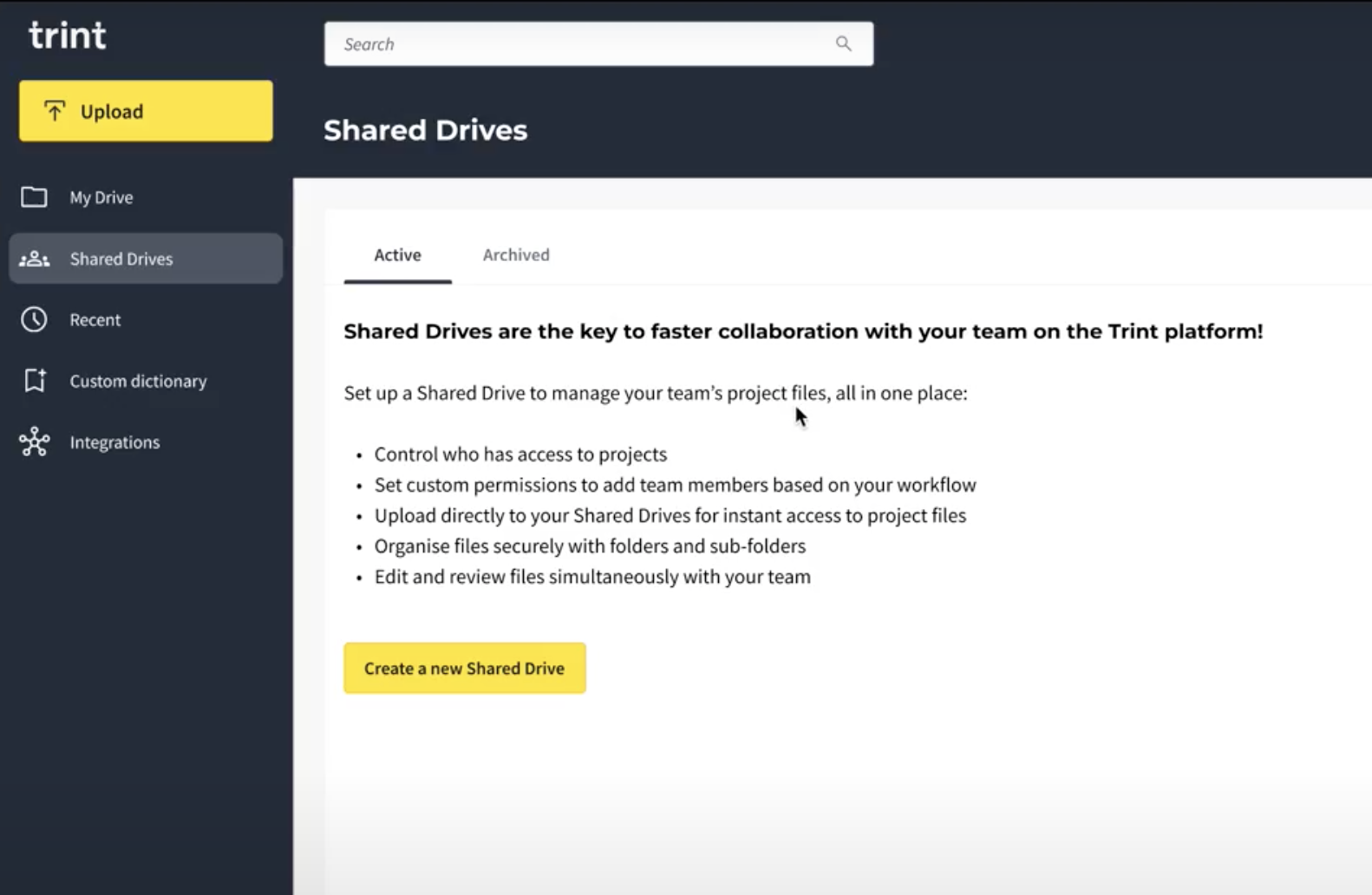Create a new Shared Drive
1372x895 pixels.
tap(465, 668)
